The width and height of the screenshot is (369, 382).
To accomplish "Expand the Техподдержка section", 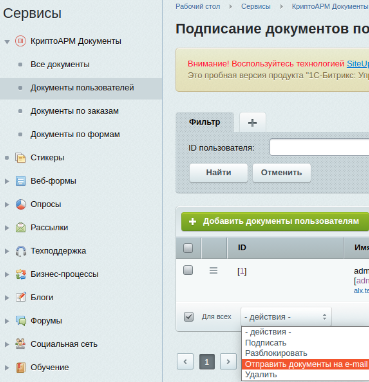I will pos(7,251).
